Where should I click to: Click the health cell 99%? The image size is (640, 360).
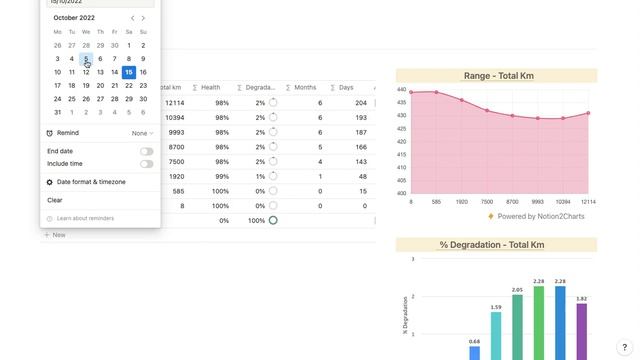tap(222, 176)
